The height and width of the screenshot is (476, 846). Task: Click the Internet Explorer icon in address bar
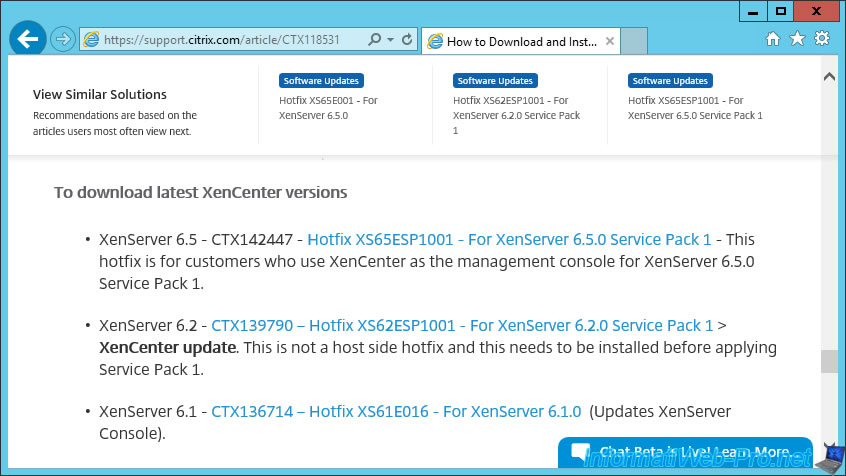pos(91,40)
